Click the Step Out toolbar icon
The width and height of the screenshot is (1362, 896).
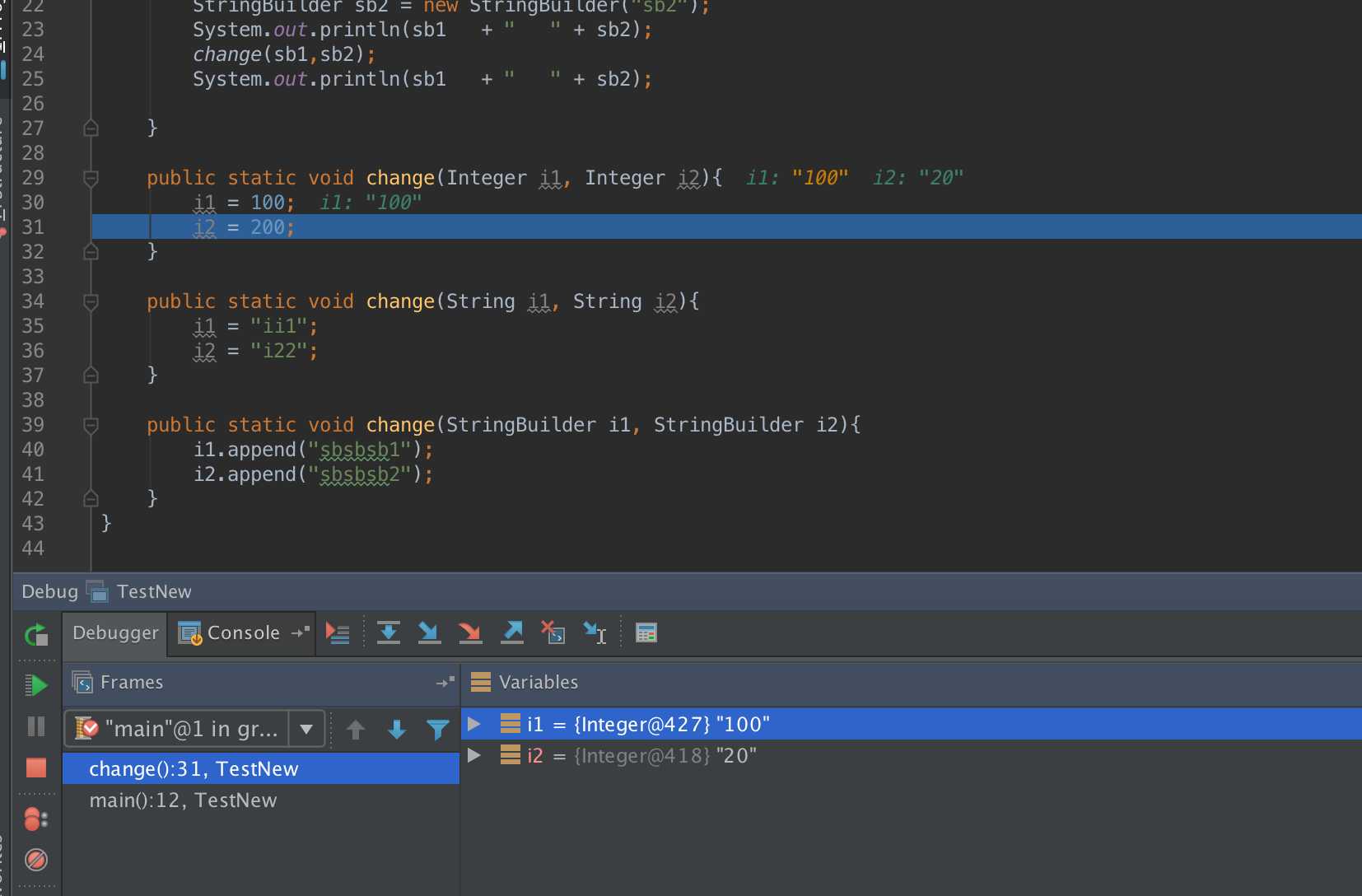click(x=512, y=632)
